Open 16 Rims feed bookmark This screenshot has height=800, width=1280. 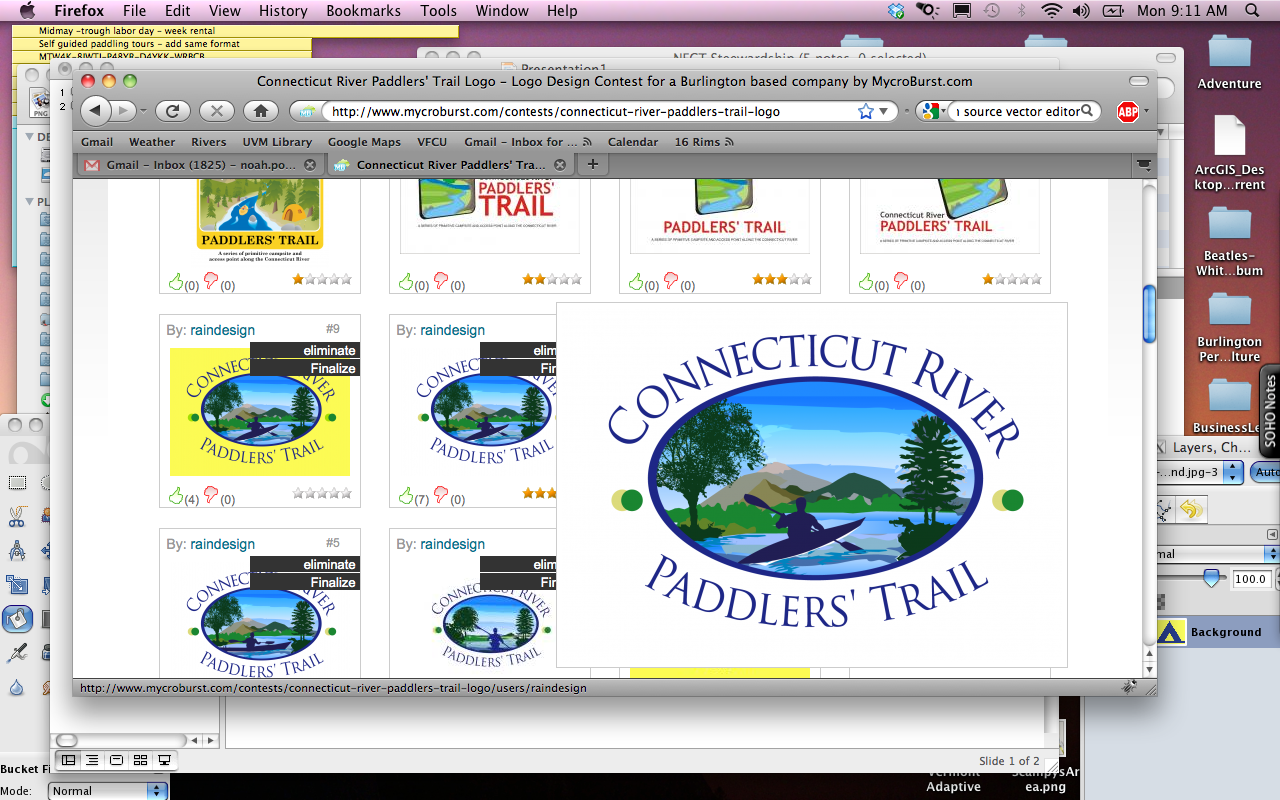[x=703, y=142]
